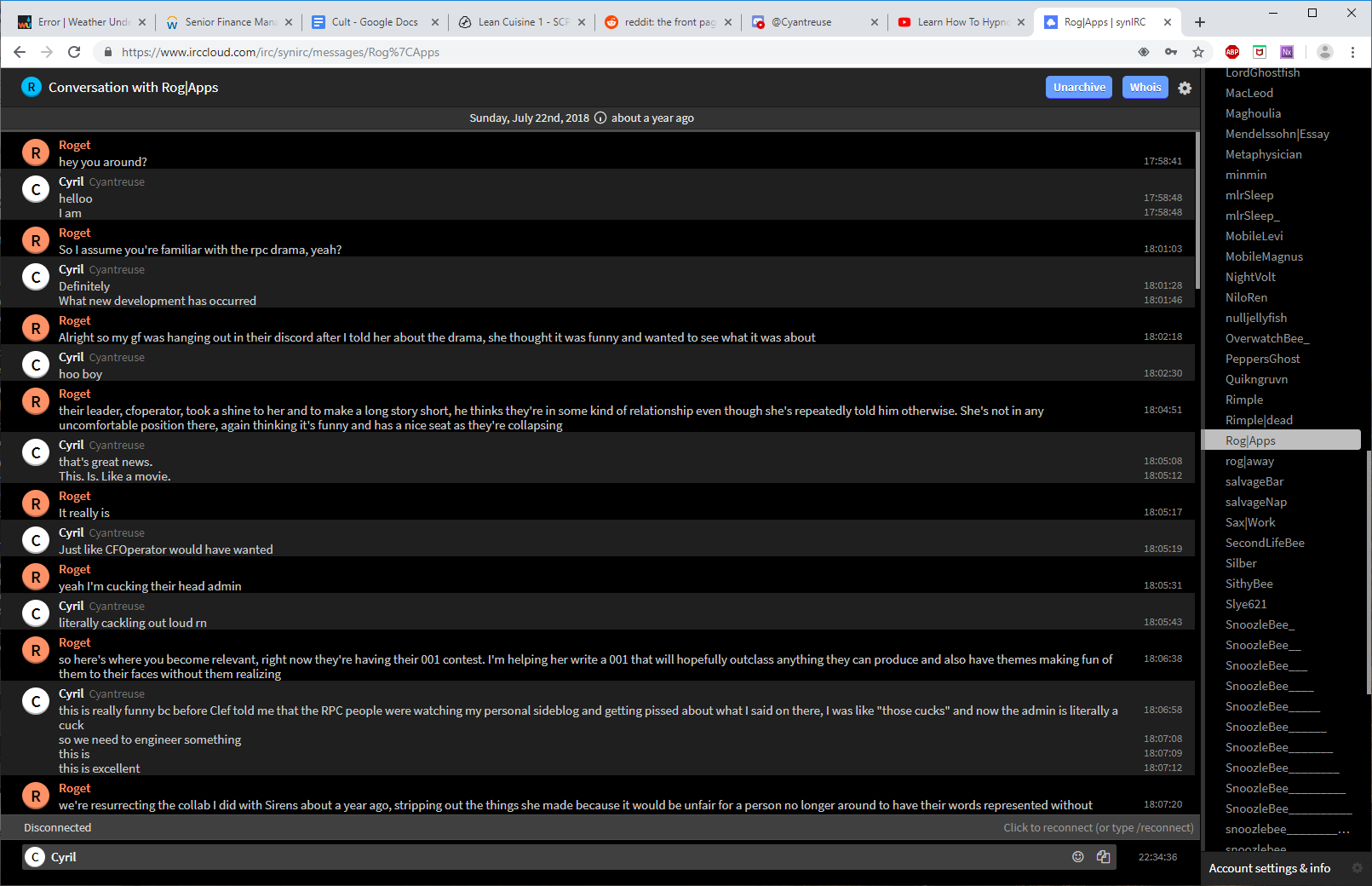1372x886 pixels.
Task: Click the file upload icon in input bar
Action: pyautogui.click(x=1104, y=857)
